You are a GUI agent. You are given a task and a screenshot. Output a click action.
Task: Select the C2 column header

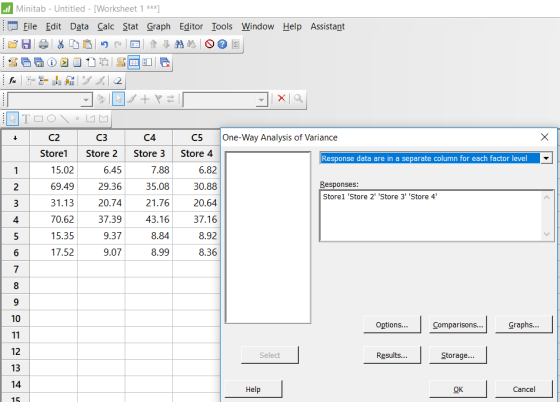[x=54, y=138]
